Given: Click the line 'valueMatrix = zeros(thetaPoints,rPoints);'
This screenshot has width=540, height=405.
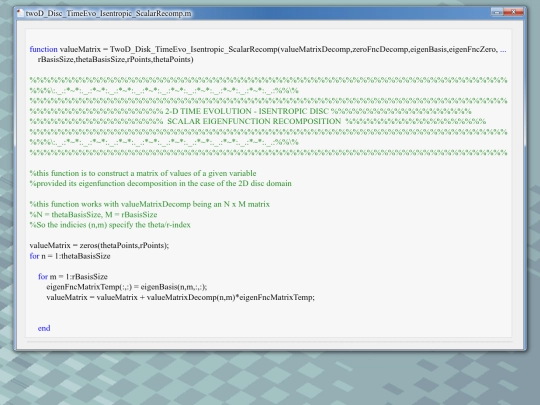Looking at the screenshot, I should pyautogui.click(x=99, y=246).
